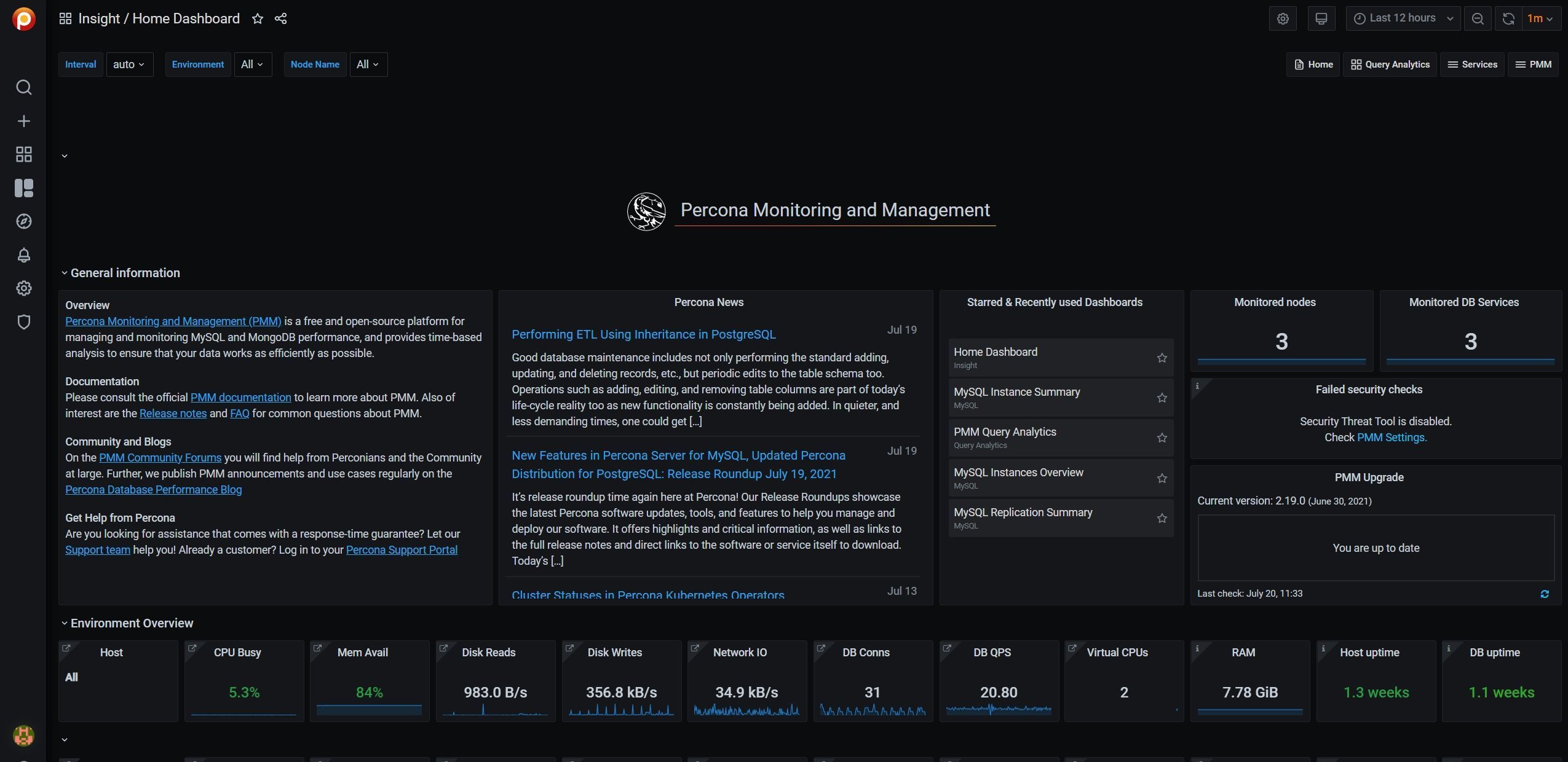Click the user profile avatar
Image resolution: width=1568 pixels, height=762 pixels.
[x=23, y=736]
